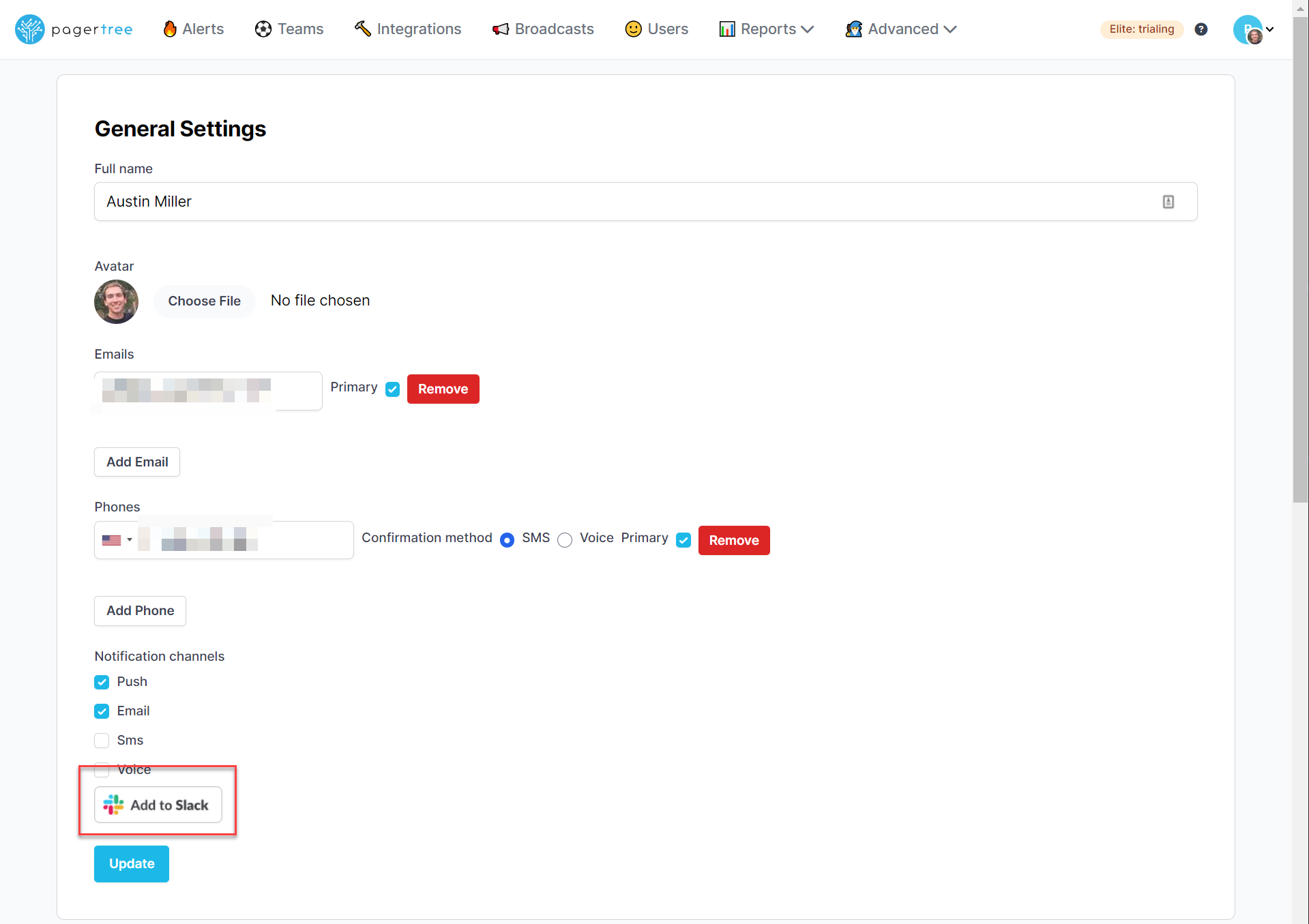Screen dimensions: 1309x924
Task: Enable the Sms notification channel
Action: click(101, 741)
